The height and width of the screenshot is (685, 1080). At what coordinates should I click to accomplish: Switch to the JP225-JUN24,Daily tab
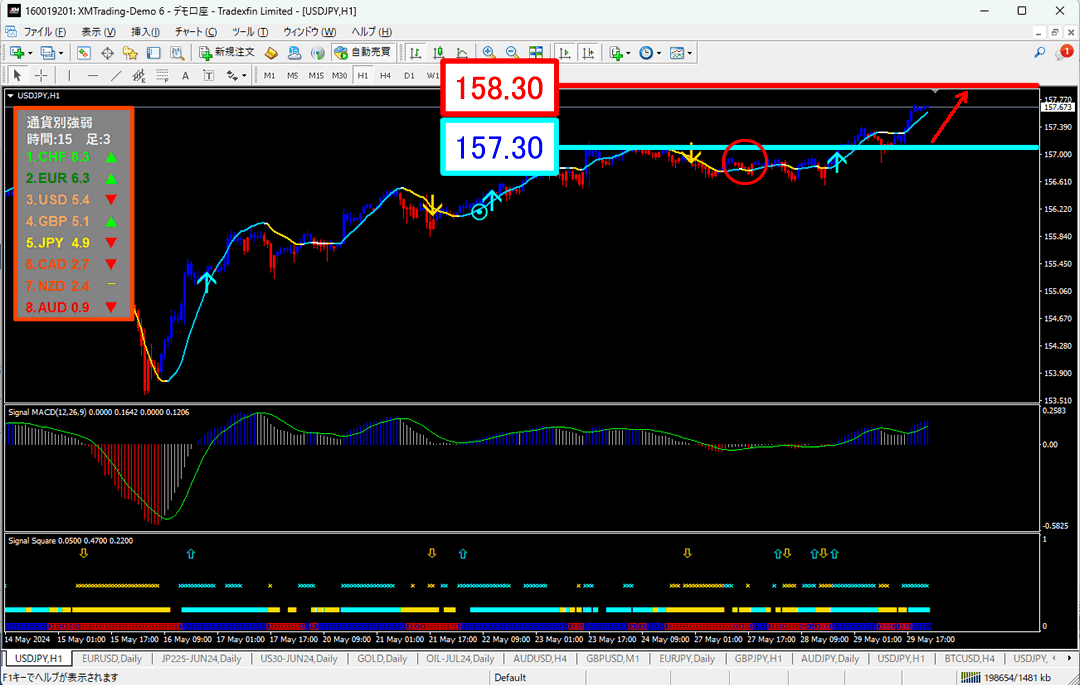coord(201,659)
